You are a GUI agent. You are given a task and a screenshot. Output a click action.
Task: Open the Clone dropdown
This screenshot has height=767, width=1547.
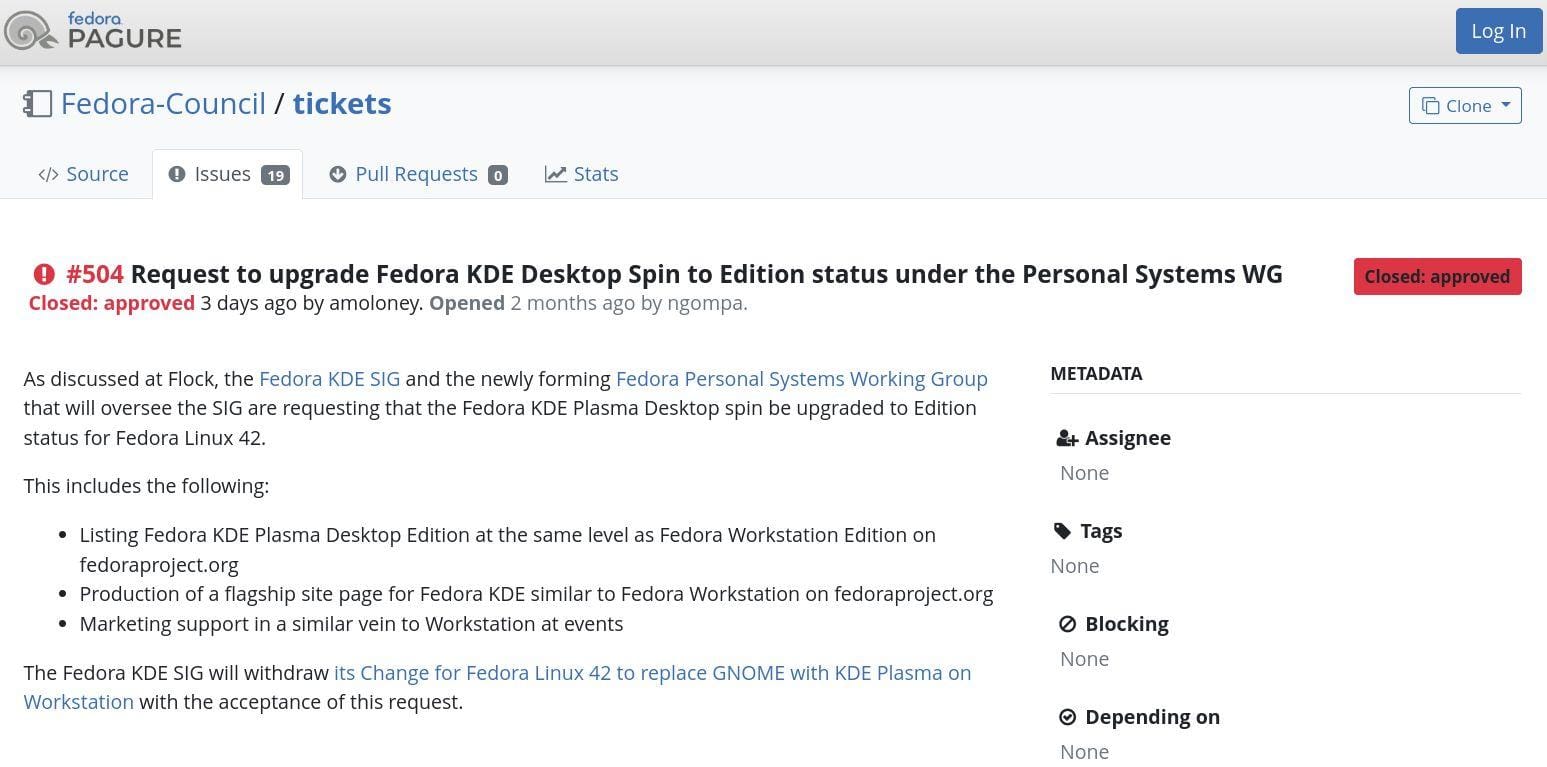[1464, 105]
